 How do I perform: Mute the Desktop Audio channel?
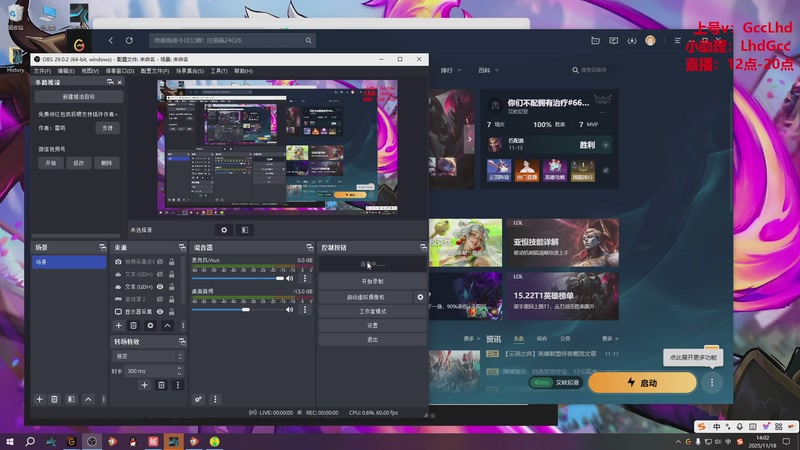coord(289,309)
